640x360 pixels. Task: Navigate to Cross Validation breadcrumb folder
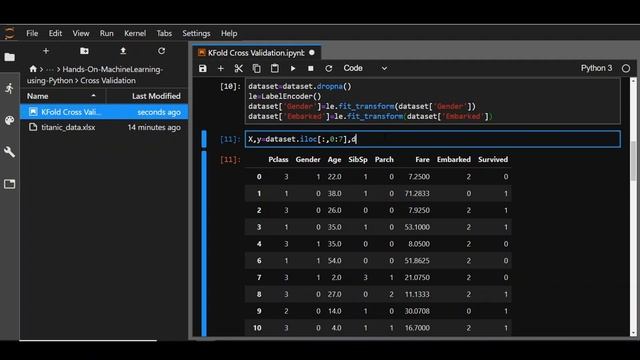pyautogui.click(x=108, y=80)
